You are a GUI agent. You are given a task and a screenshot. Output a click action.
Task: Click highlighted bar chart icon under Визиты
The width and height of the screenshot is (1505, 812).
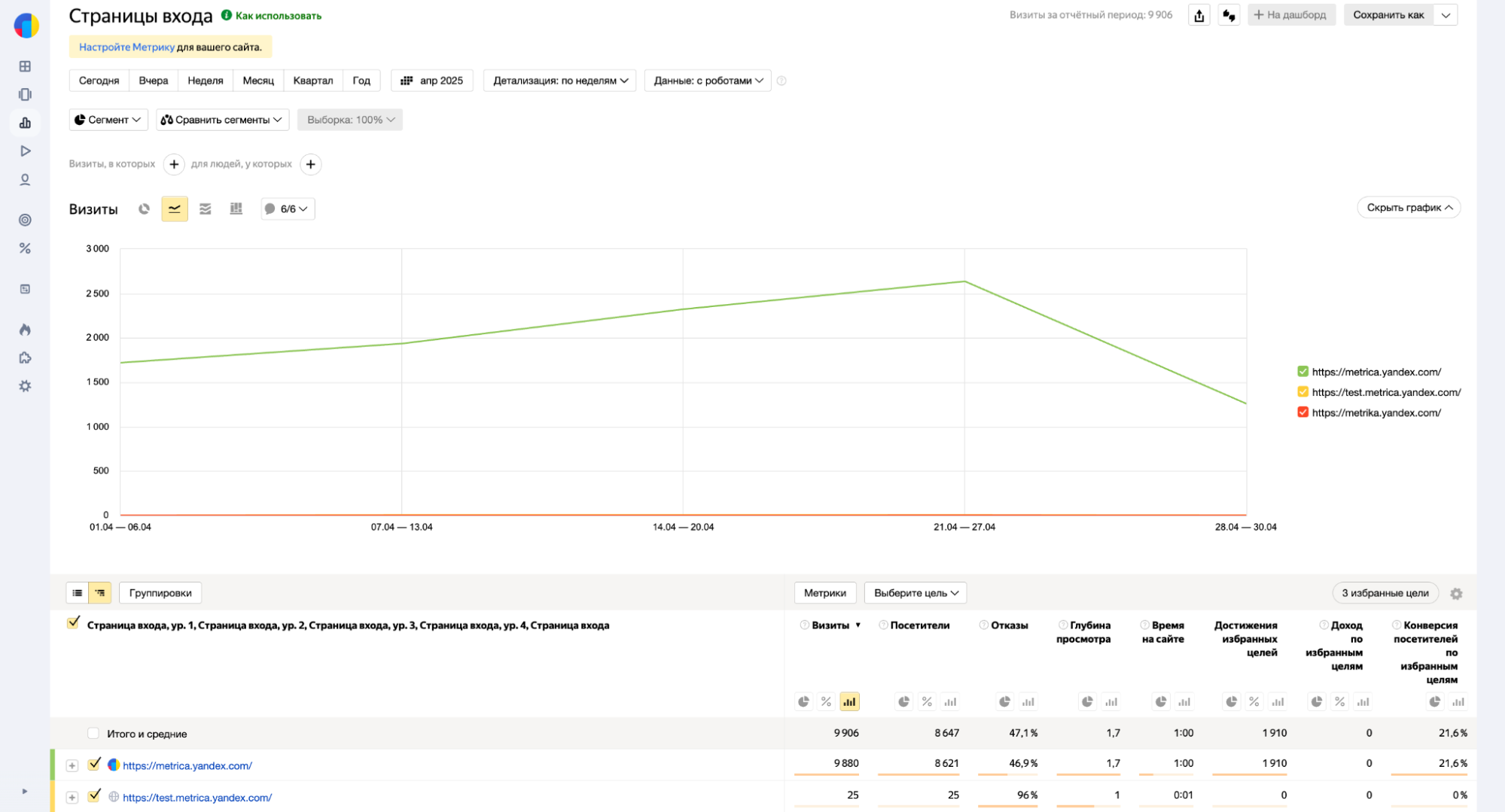[849, 701]
